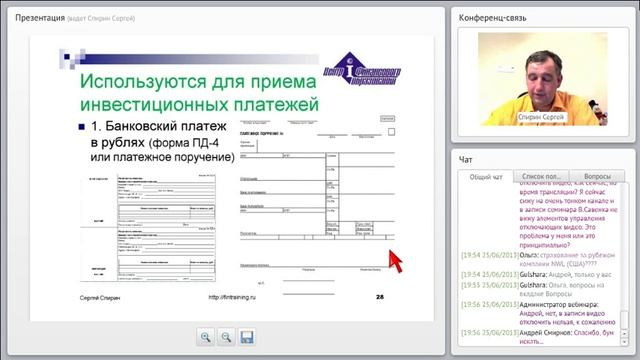
Task: Click the ПД-4 form image on slide
Action: coord(148,228)
